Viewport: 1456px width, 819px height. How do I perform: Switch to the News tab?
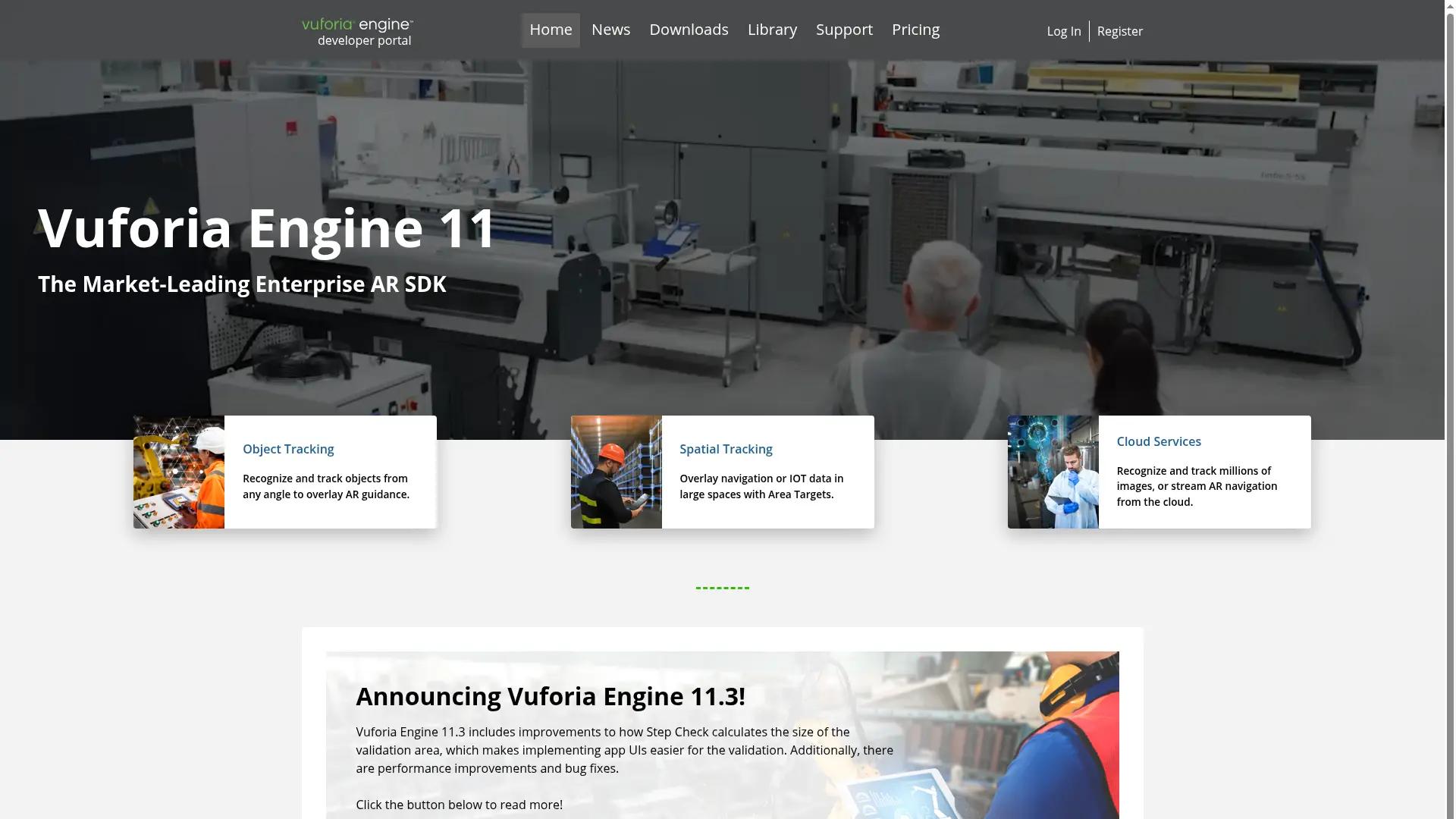coord(610,30)
